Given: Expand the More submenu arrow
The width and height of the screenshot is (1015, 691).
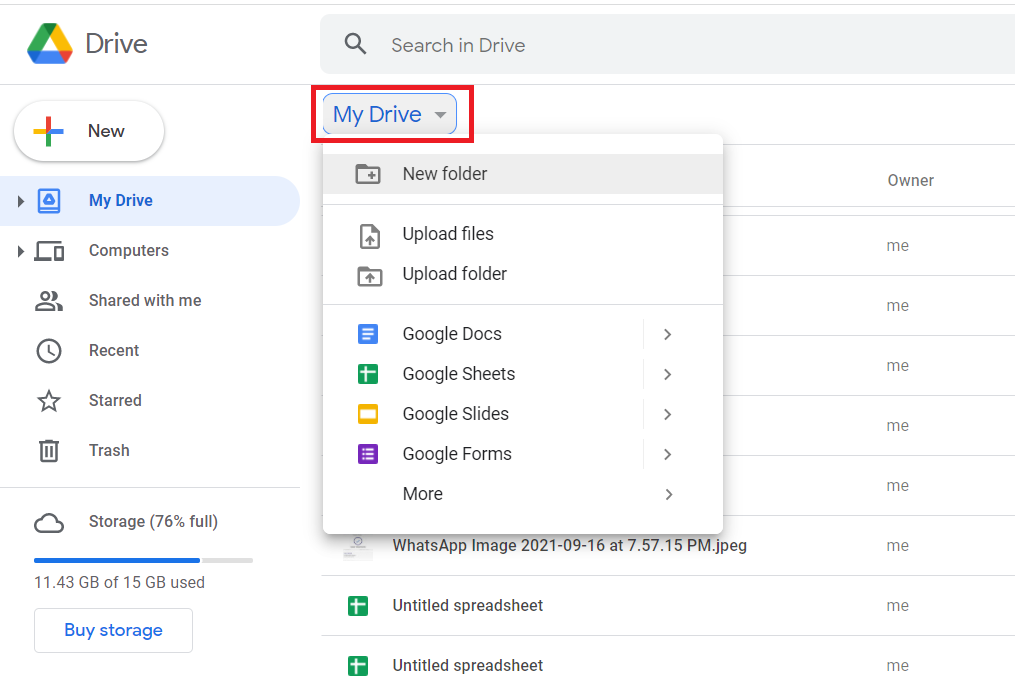Looking at the screenshot, I should click(669, 495).
